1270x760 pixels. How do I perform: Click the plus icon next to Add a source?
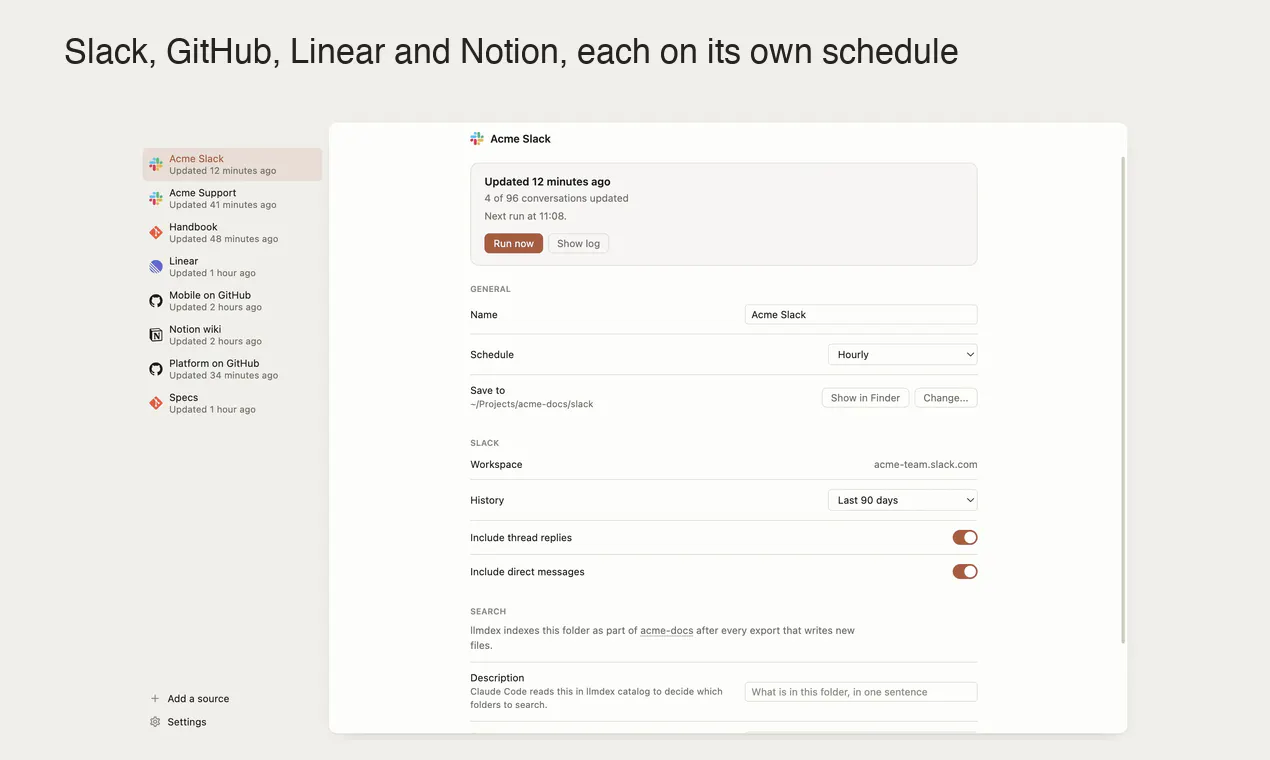pyautogui.click(x=155, y=698)
